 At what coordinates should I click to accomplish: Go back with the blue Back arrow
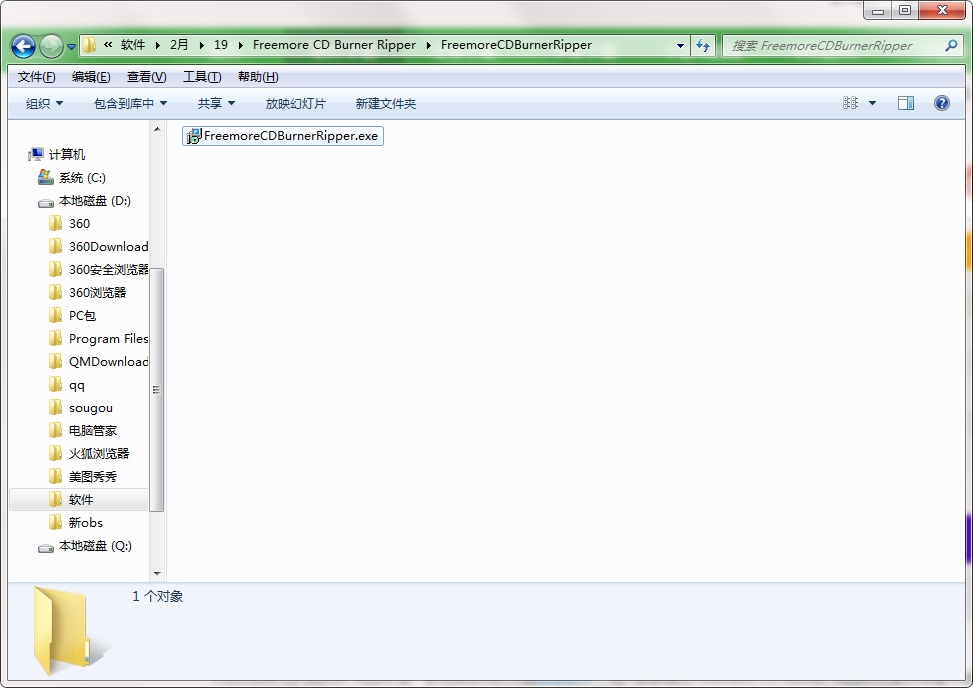[24, 46]
